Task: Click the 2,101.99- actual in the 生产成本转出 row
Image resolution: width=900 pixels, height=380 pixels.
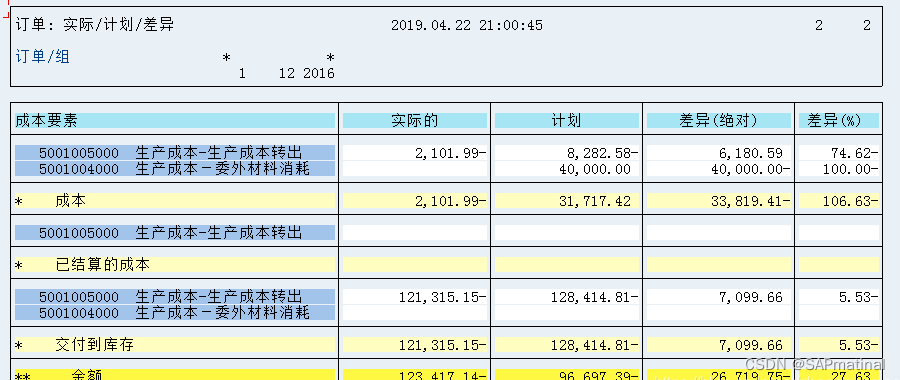Action: tap(451, 153)
